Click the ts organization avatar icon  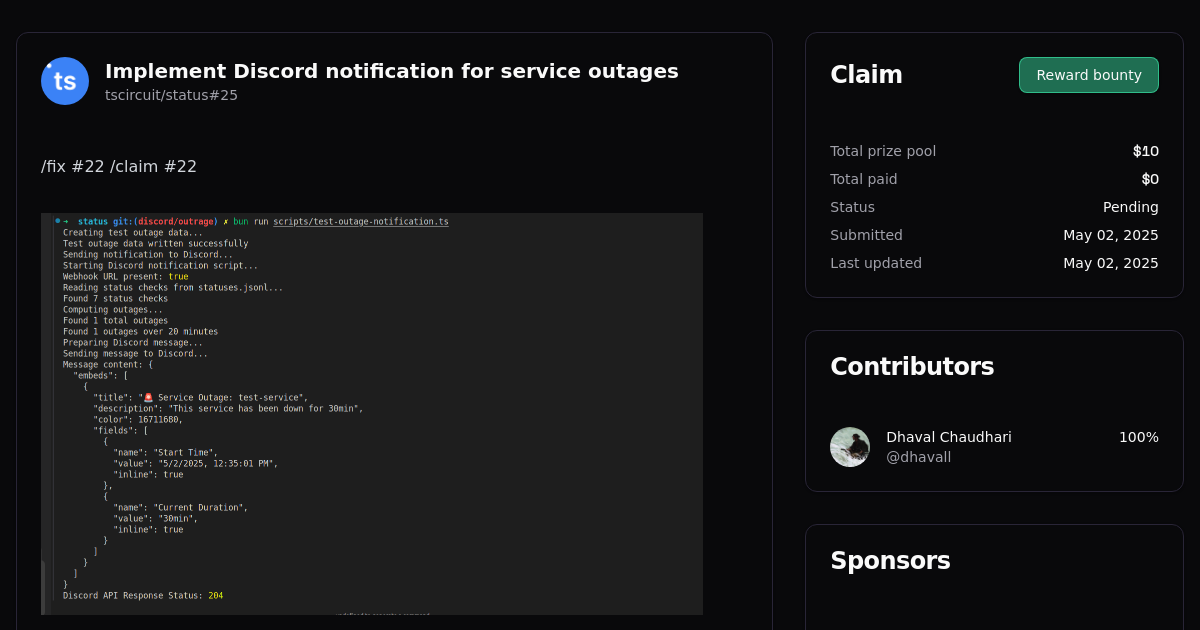point(64,80)
